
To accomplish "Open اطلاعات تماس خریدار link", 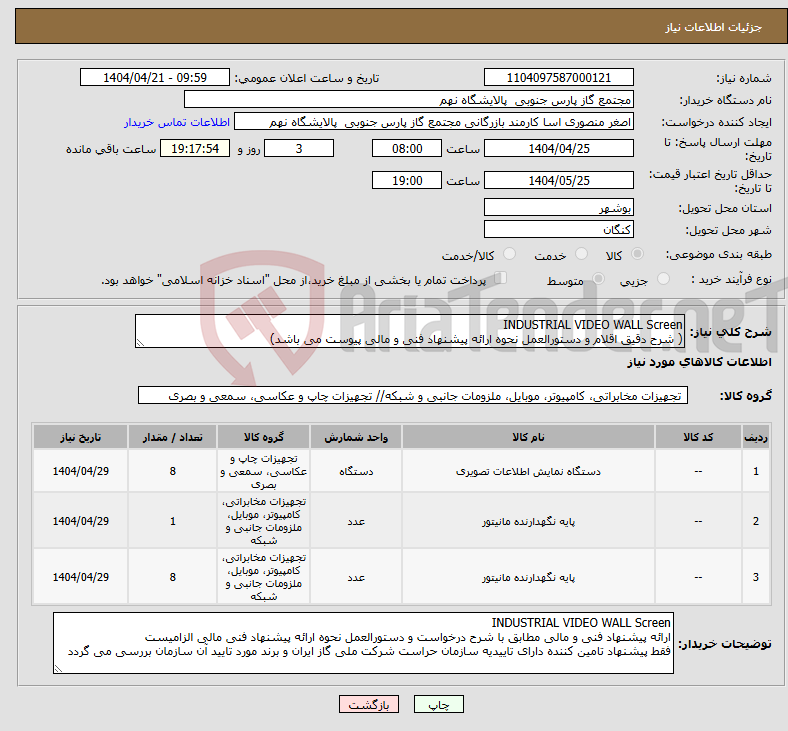I will click(x=177, y=122).
